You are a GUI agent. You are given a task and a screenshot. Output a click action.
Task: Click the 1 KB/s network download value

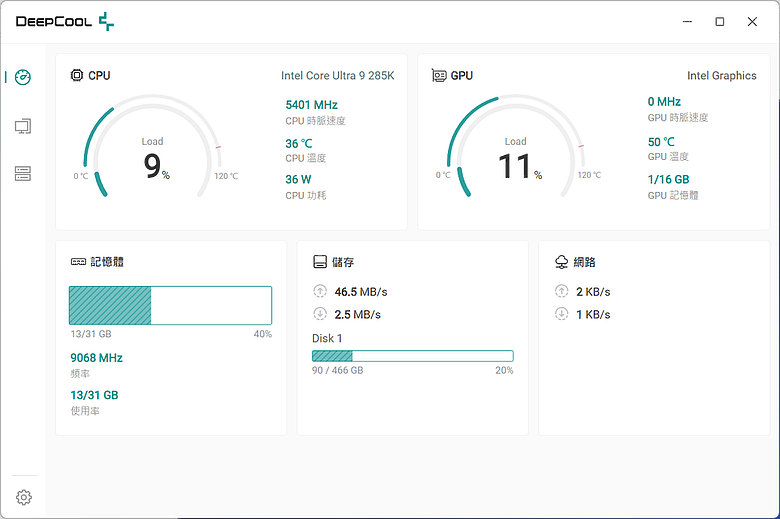coord(593,314)
